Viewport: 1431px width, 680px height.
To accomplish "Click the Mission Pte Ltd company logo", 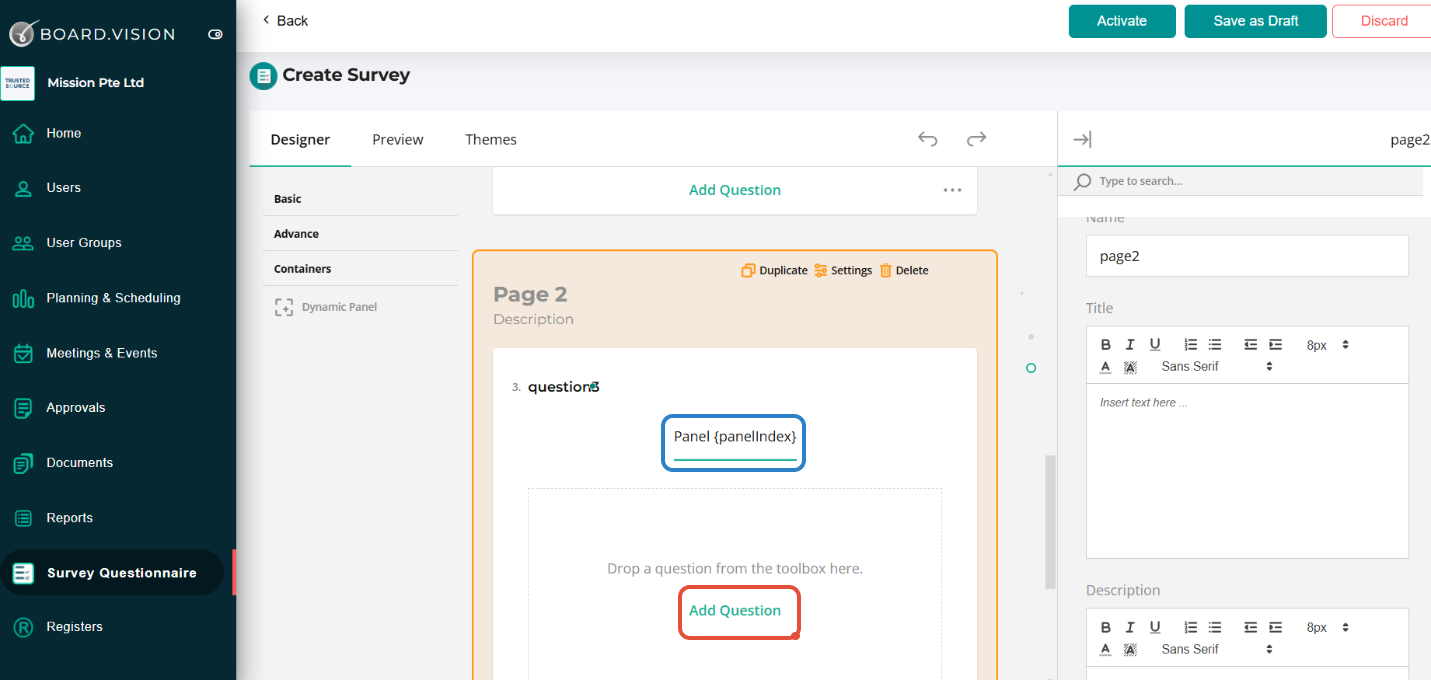I will pos(17,83).
